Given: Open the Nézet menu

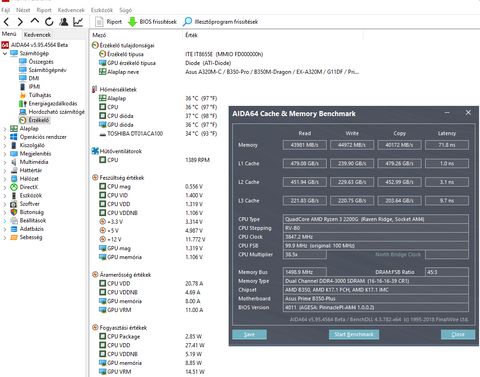Looking at the screenshot, I should tap(23, 10).
